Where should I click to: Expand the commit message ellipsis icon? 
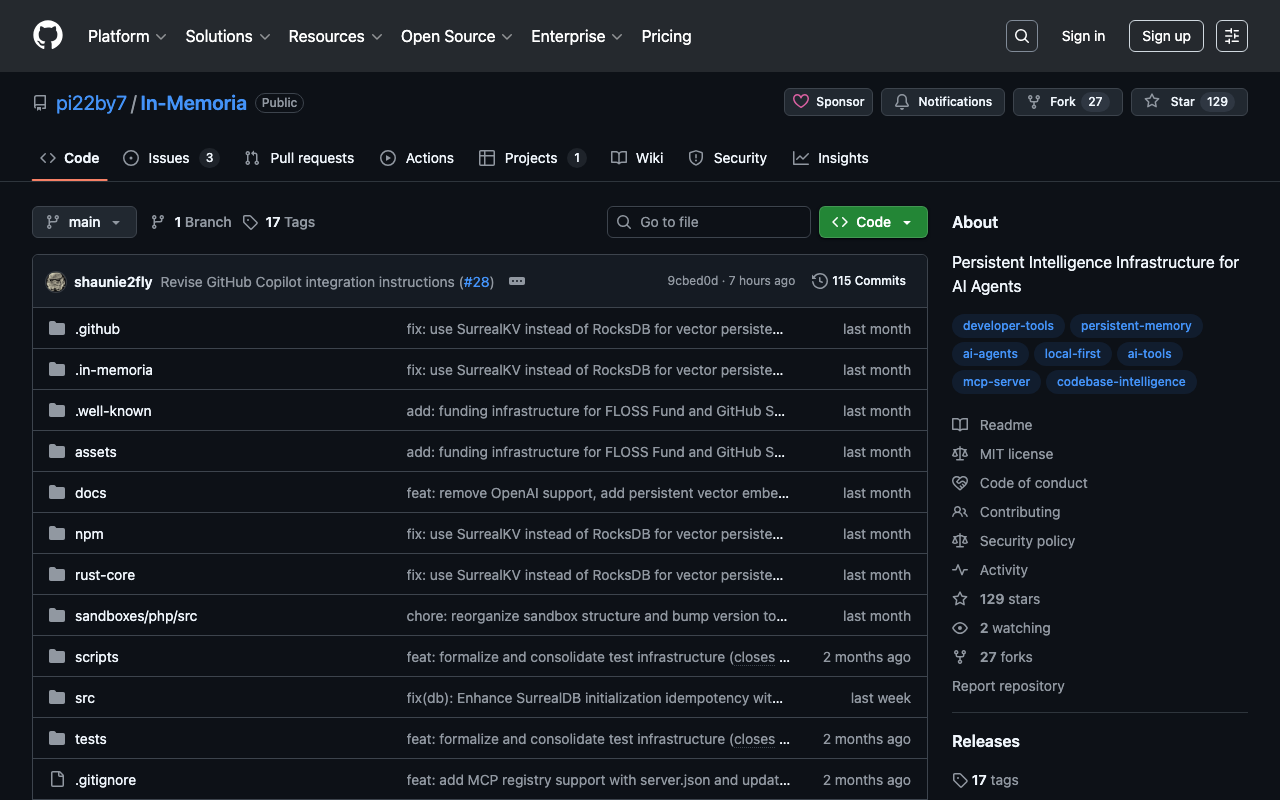[517, 281]
